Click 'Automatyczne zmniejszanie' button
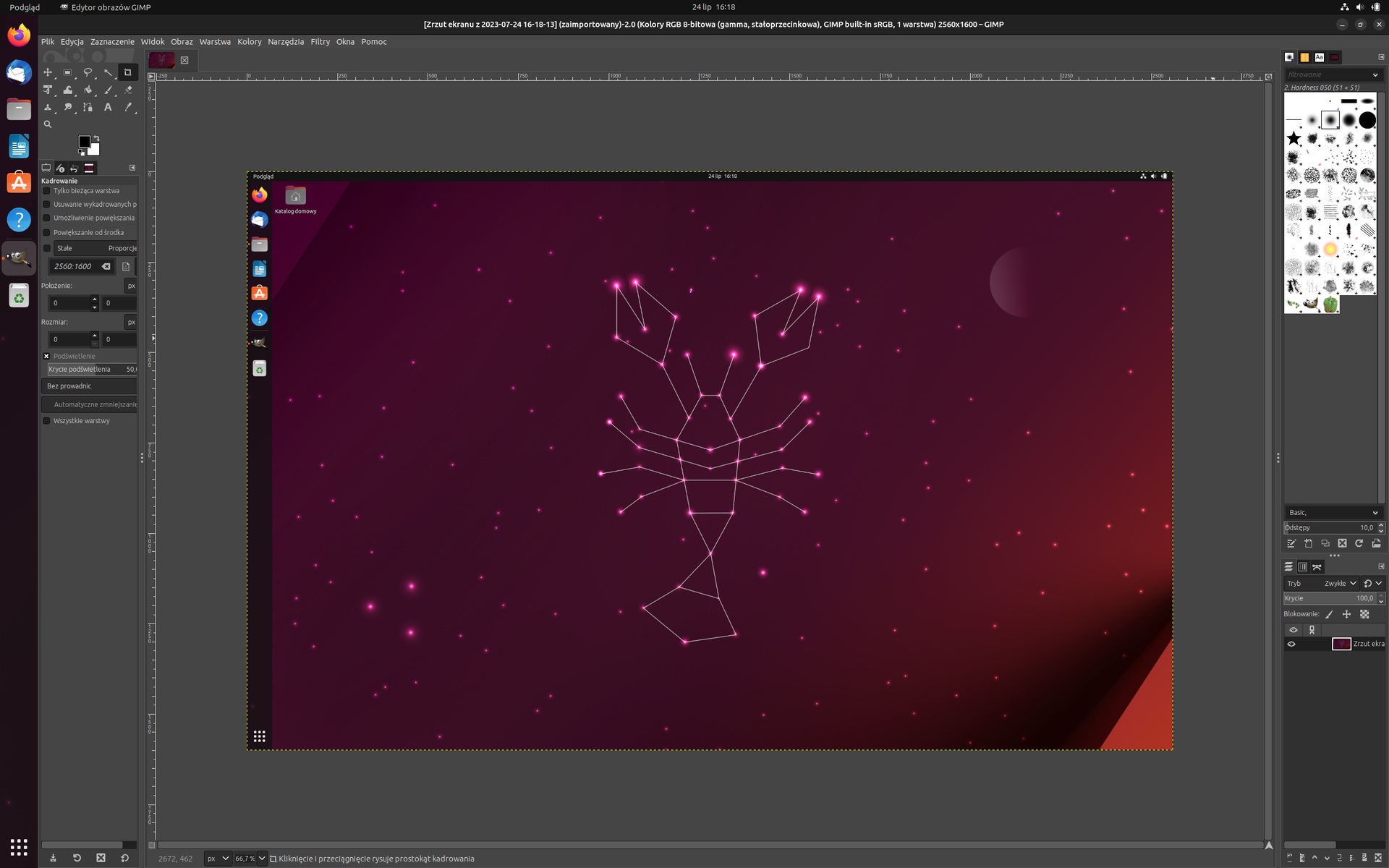 pyautogui.click(x=94, y=404)
